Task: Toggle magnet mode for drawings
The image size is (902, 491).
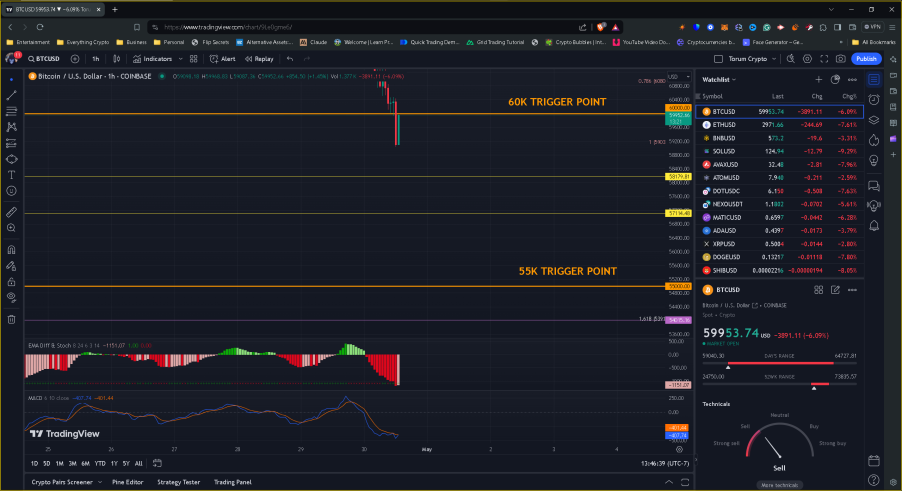Action: tap(11, 250)
